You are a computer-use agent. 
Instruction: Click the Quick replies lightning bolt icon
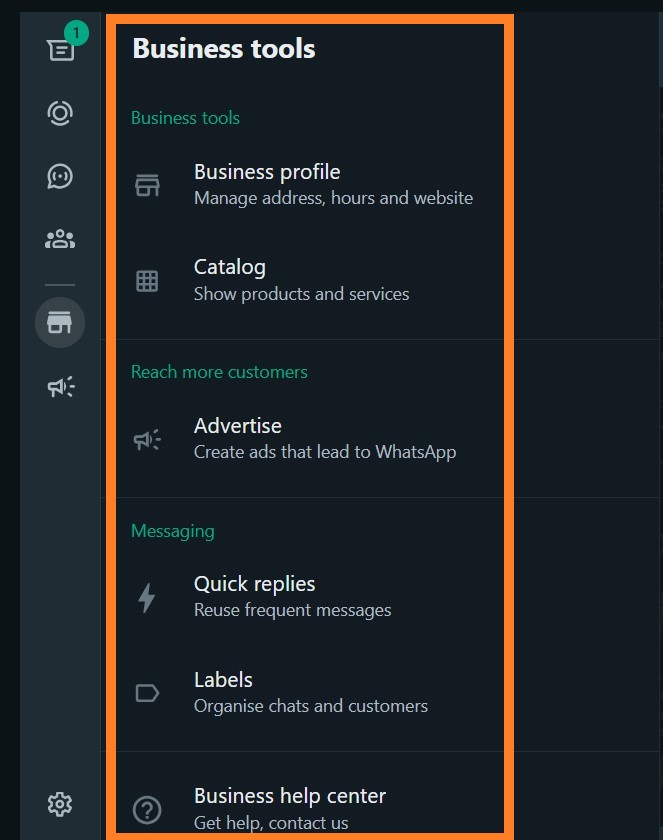tap(147, 597)
